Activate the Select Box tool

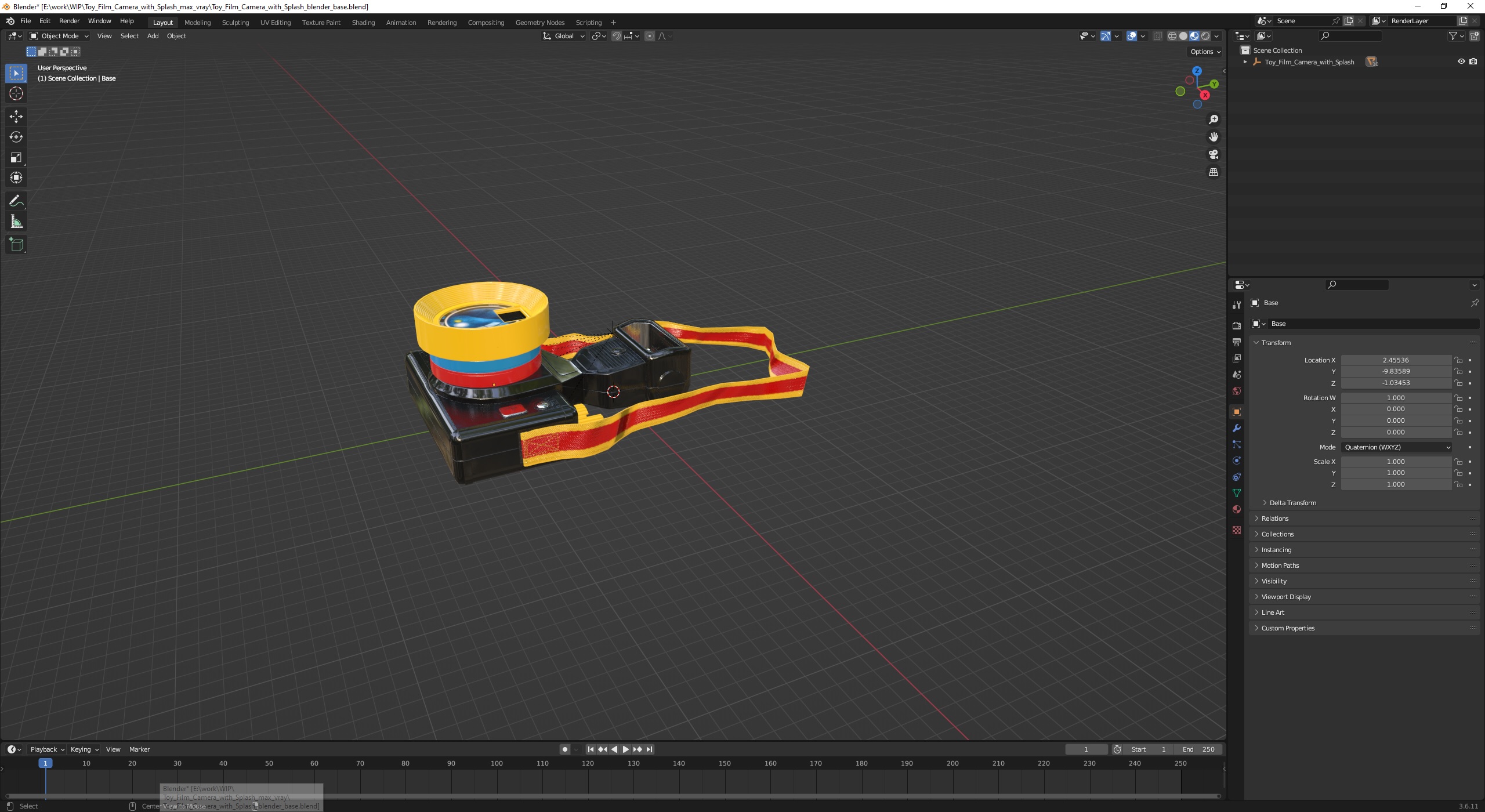tap(16, 73)
